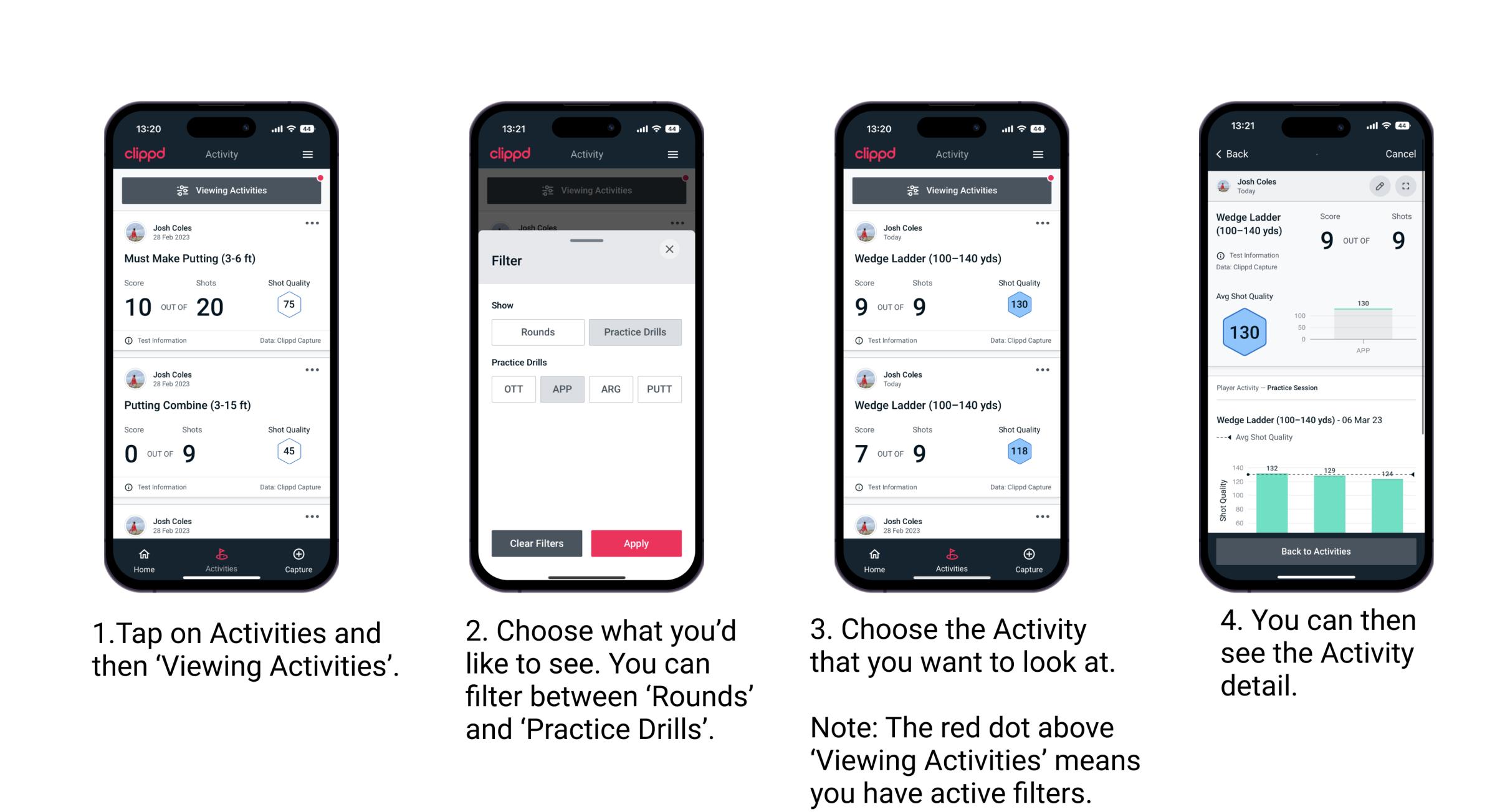Tap Apply to confirm filters
Screen dimensions: 1510x812
635,542
